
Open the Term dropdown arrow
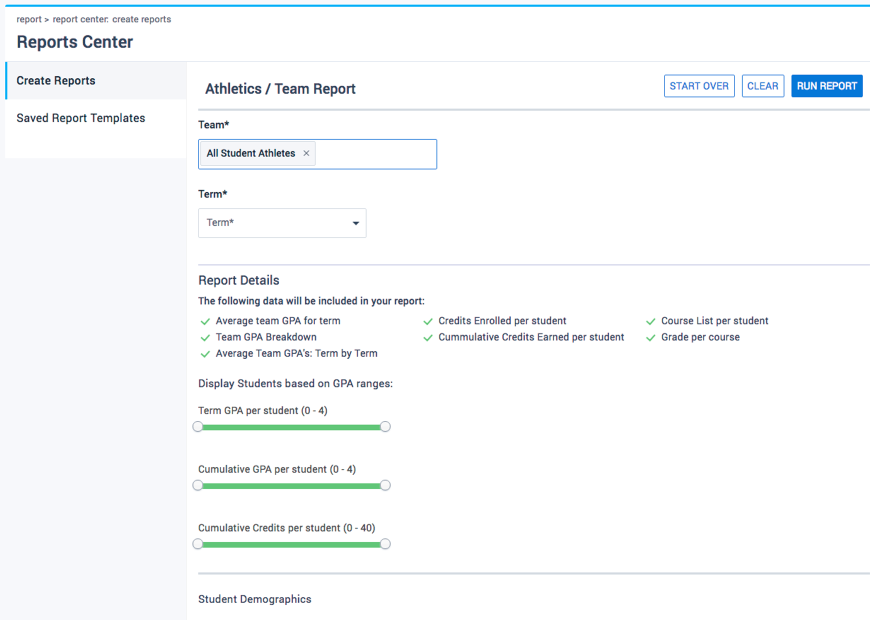coord(355,223)
